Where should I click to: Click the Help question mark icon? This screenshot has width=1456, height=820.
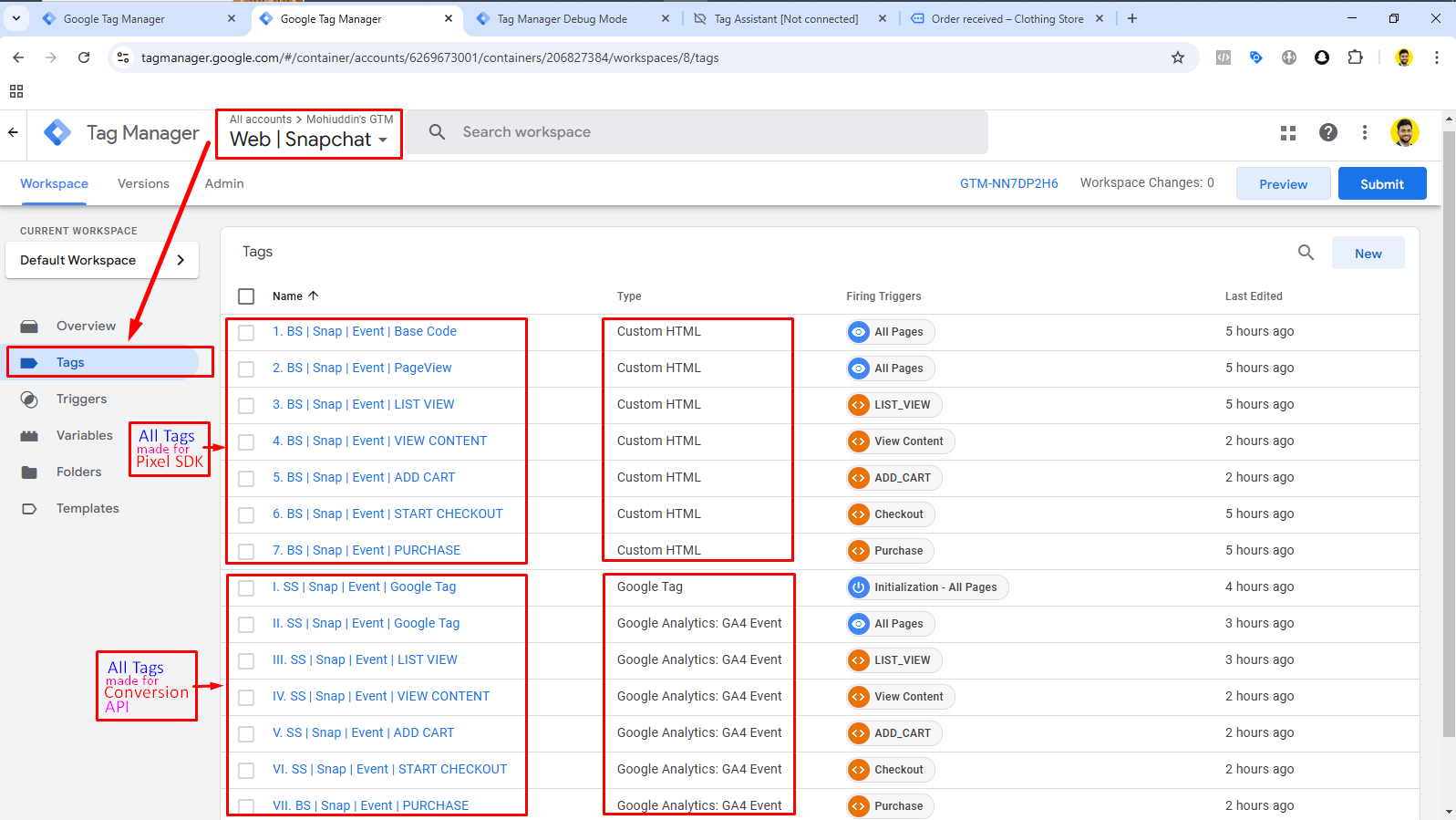point(1327,133)
